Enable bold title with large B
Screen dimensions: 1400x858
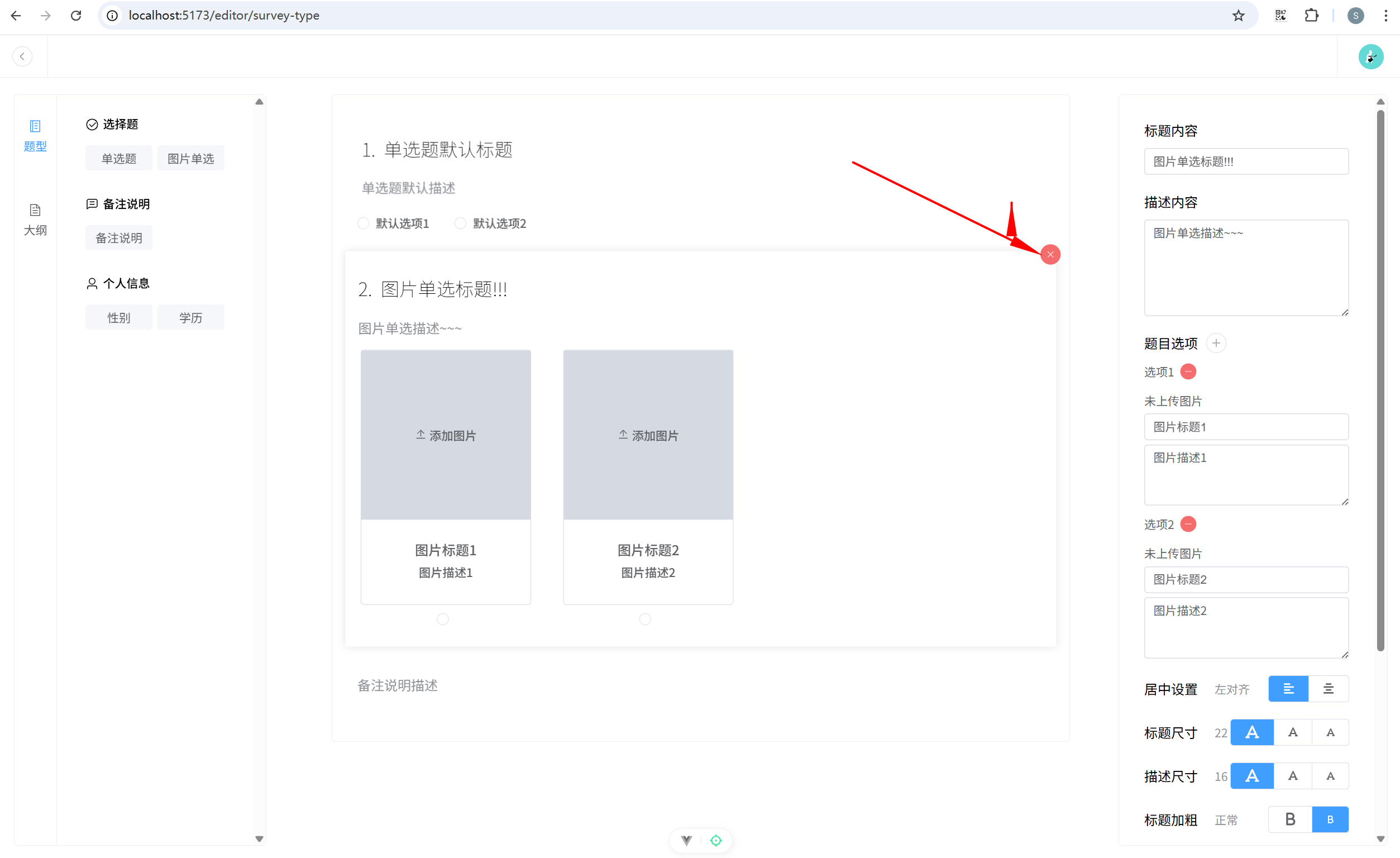(1290, 819)
